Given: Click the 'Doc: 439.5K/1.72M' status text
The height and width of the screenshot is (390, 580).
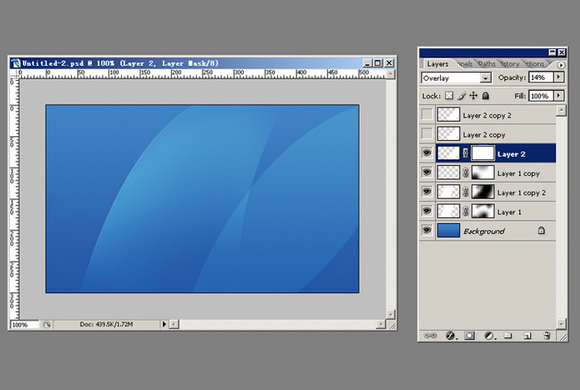Looking at the screenshot, I should [107, 325].
